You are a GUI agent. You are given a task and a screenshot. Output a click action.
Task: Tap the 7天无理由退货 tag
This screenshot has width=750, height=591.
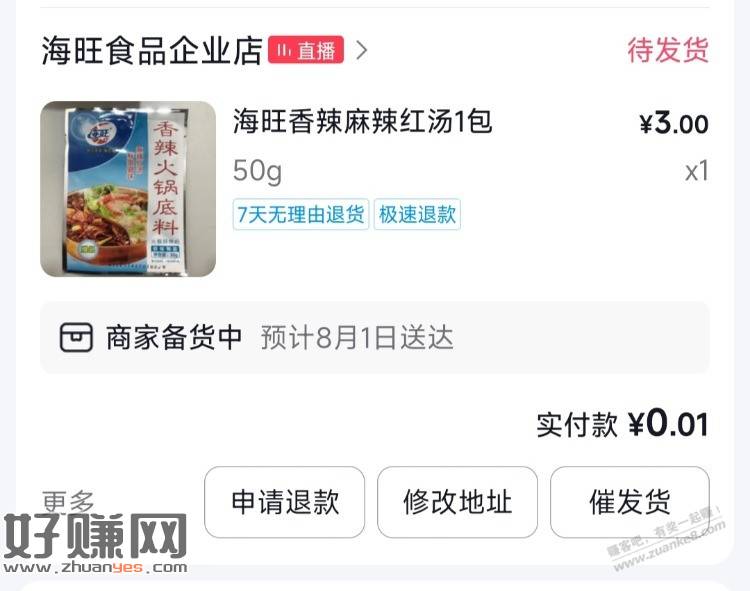[x=301, y=214]
